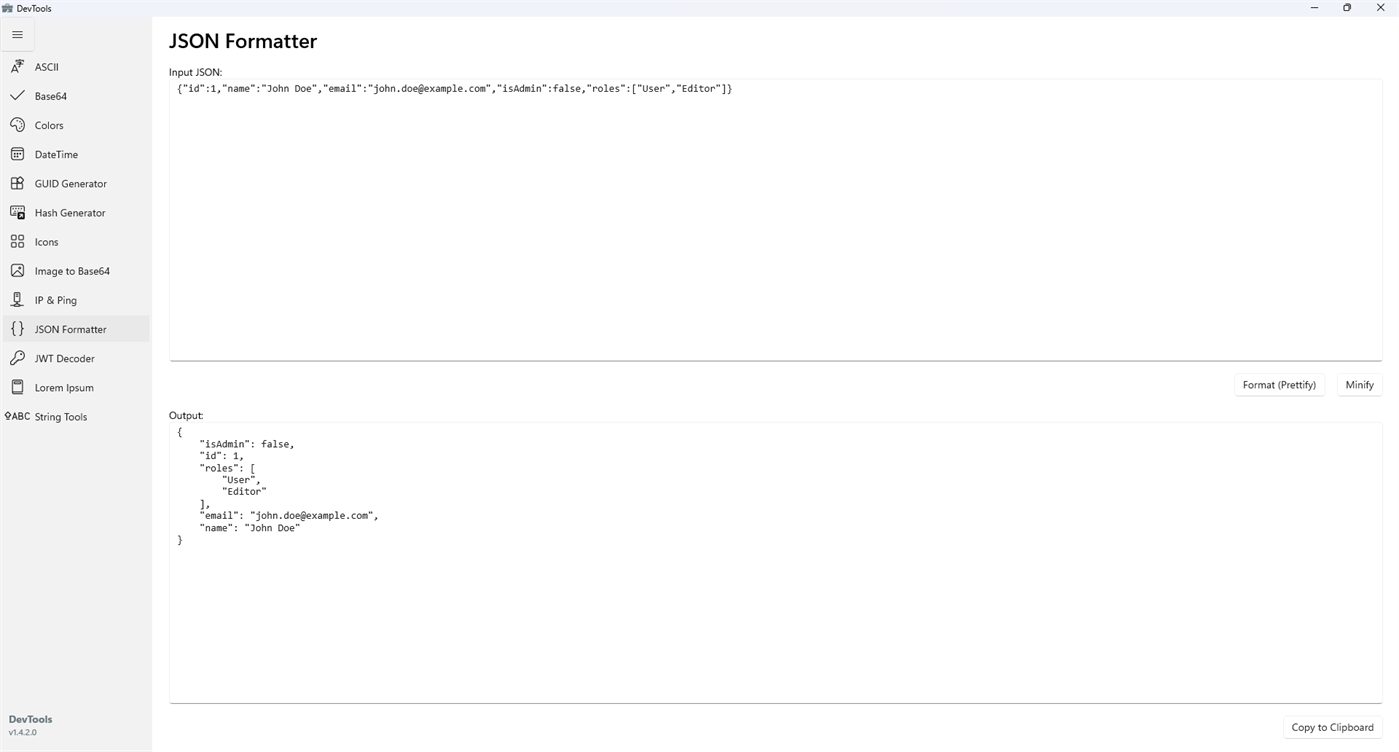Click the JSON Formatter page heading
This screenshot has width=1399, height=752.
[243, 41]
